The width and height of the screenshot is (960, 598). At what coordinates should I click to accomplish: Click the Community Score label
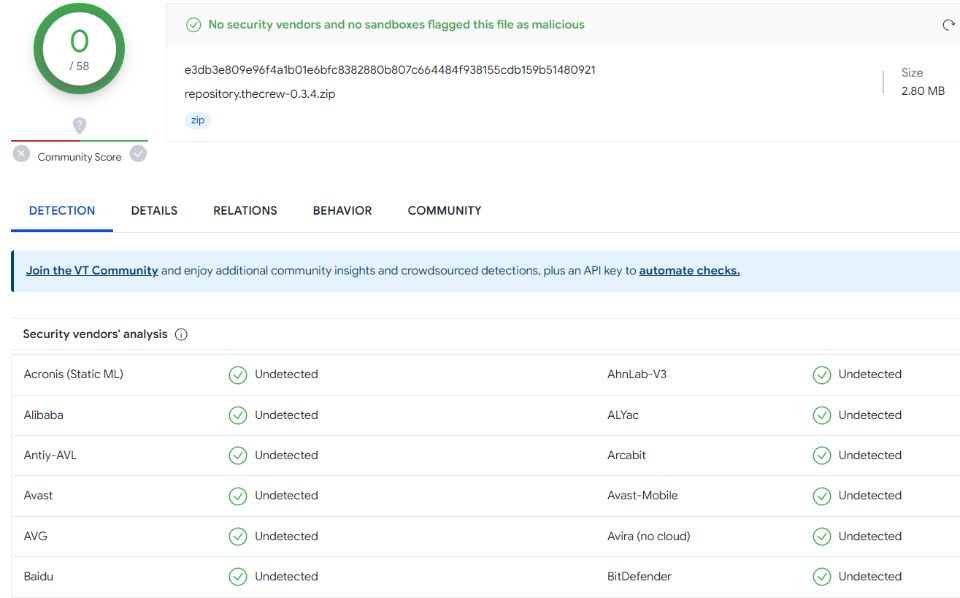point(80,157)
